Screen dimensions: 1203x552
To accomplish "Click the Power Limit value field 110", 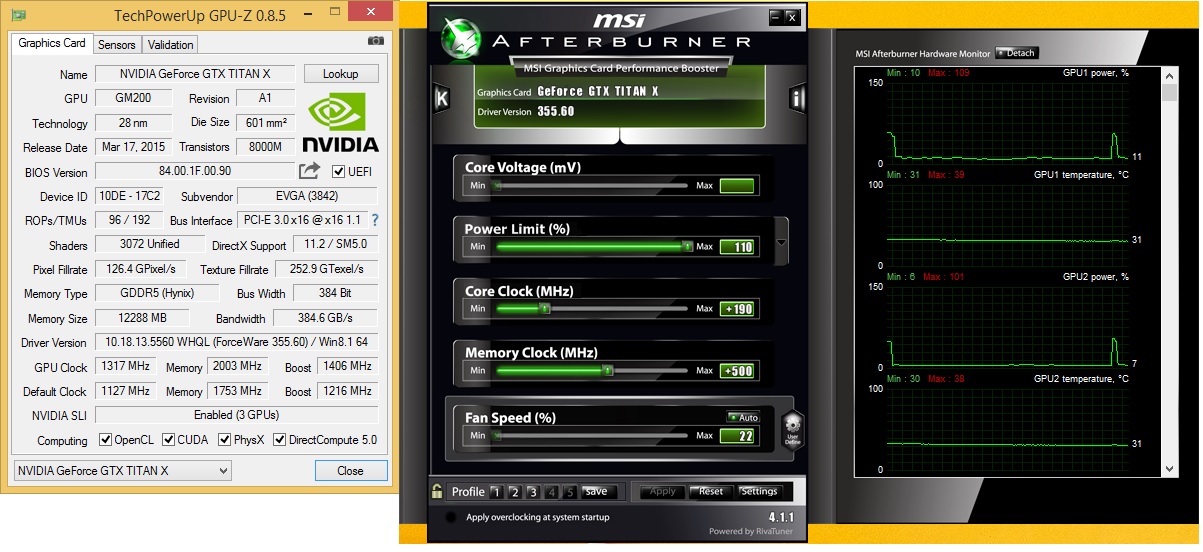I will (737, 247).
